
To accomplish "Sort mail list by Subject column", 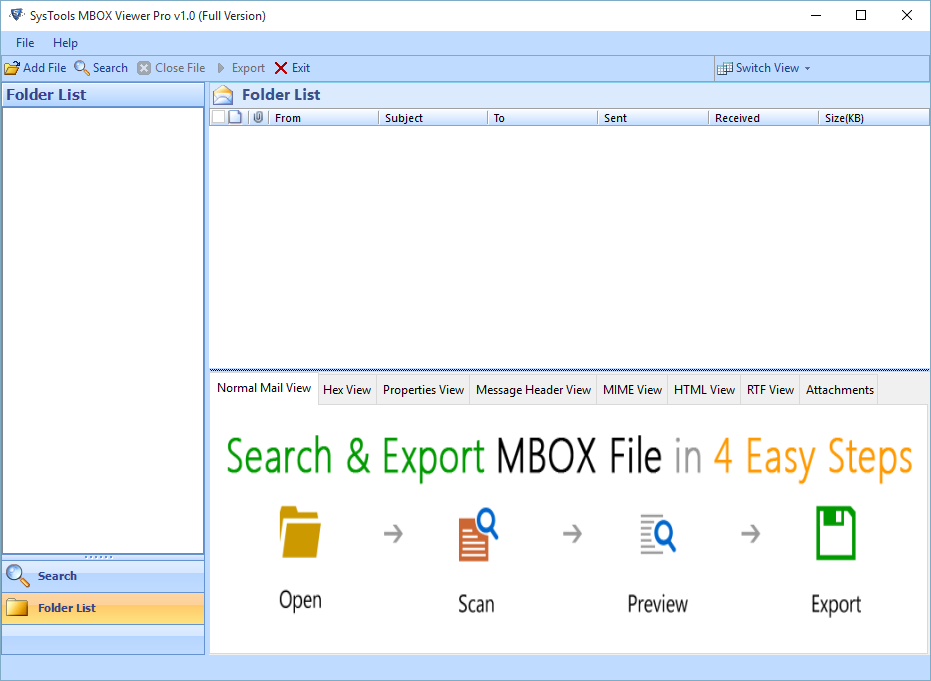I will coord(433,118).
